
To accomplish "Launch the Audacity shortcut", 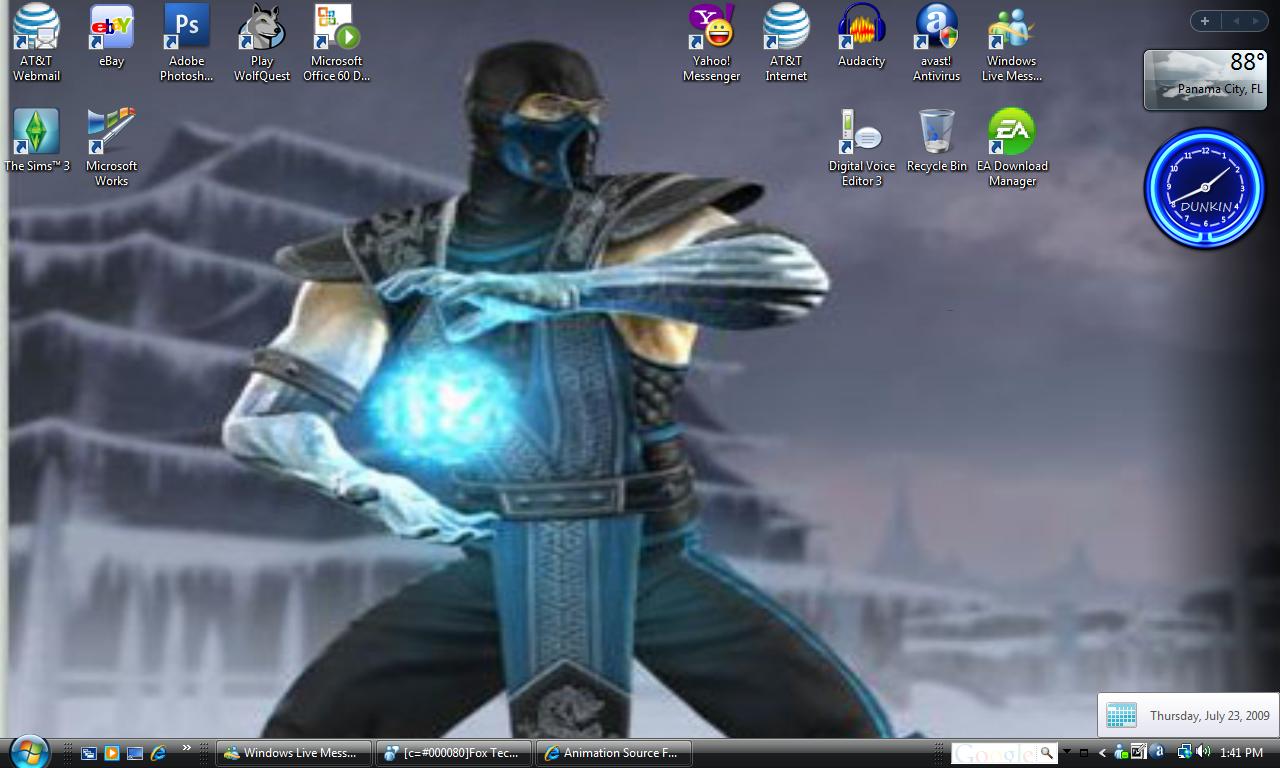I will 861,36.
